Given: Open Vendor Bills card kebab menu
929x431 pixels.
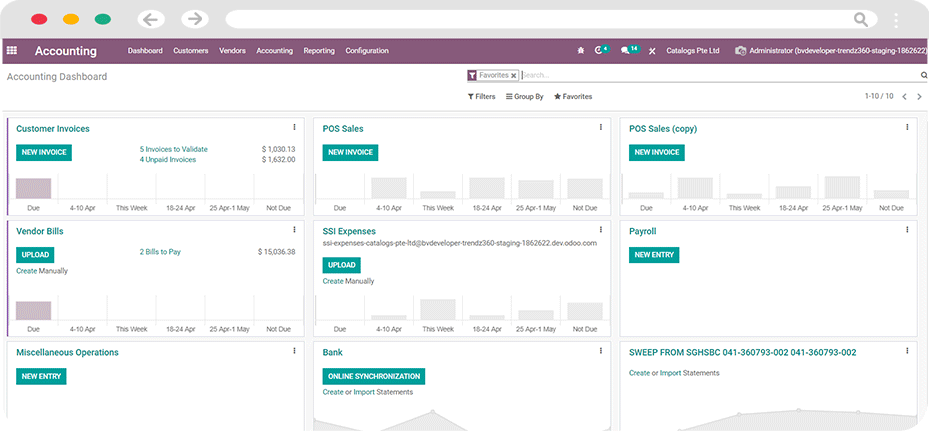Looking at the screenshot, I should click(x=294, y=229).
